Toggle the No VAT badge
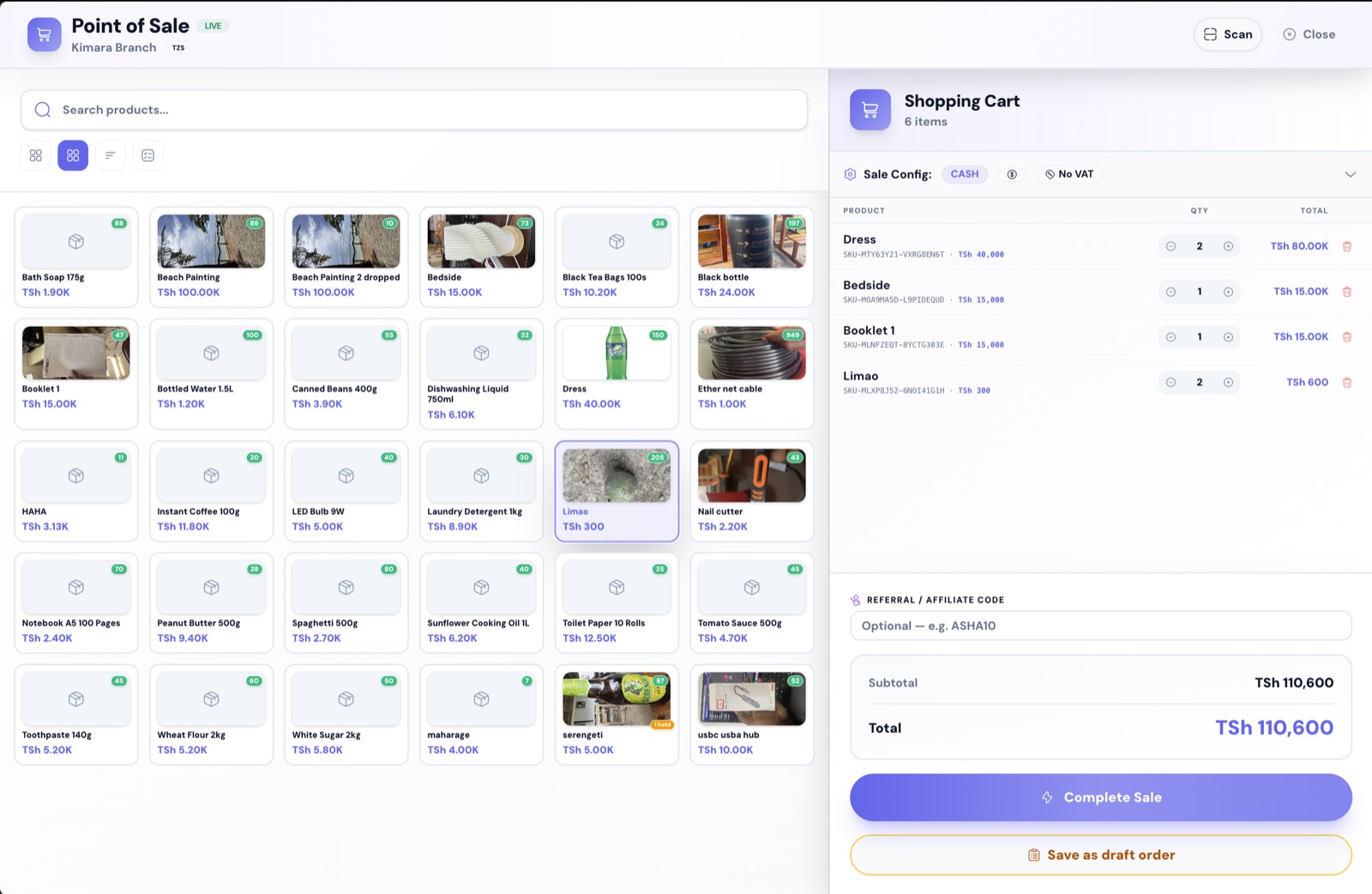 coord(1069,174)
